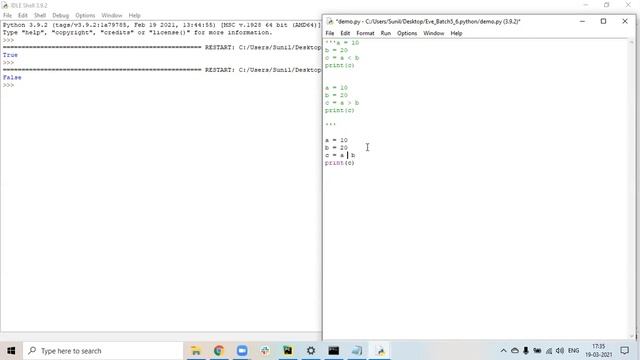The image size is (640, 360).
Task: Maximize the demo.py editor window
Action: click(603, 21)
